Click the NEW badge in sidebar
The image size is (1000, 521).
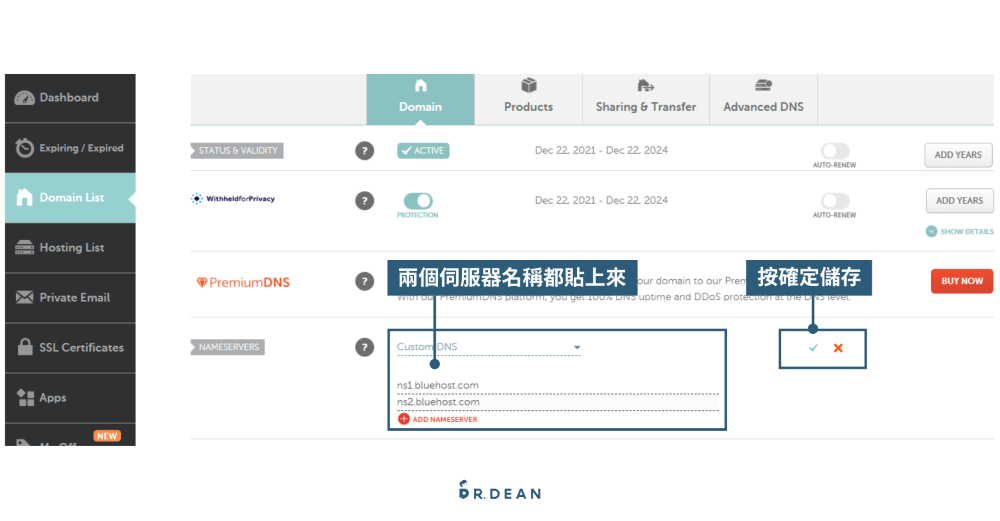tap(107, 436)
